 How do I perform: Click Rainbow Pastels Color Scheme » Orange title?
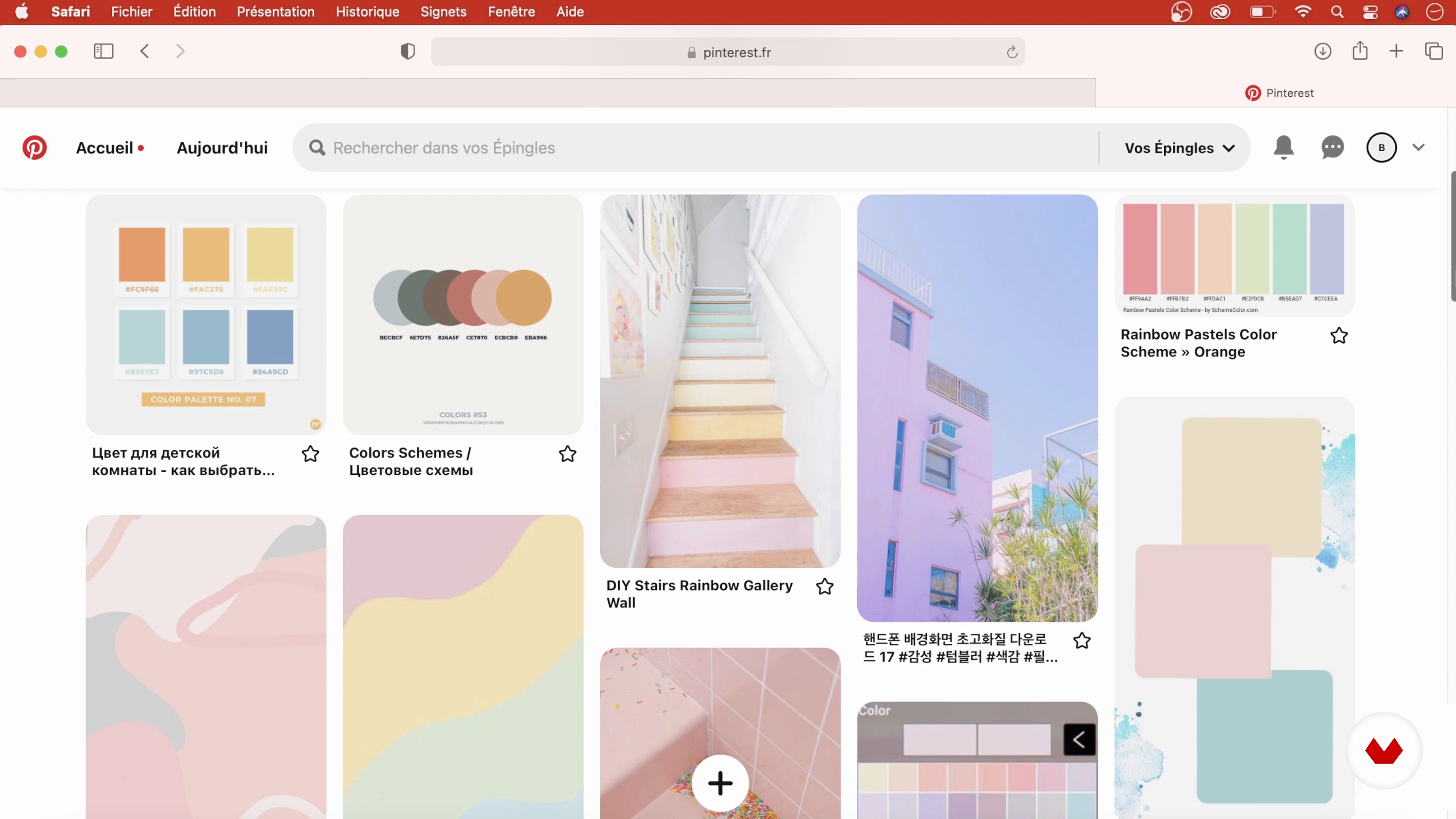pos(1198,343)
